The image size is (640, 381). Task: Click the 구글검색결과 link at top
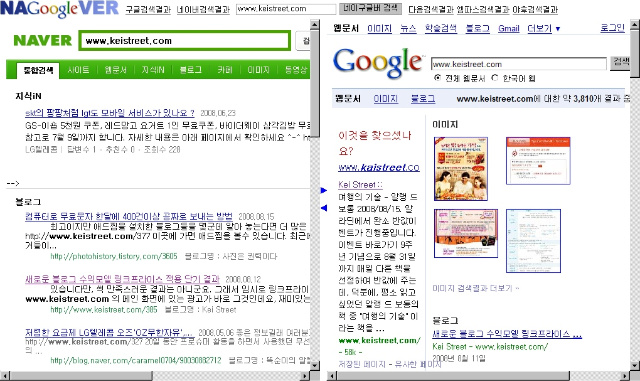148,9
